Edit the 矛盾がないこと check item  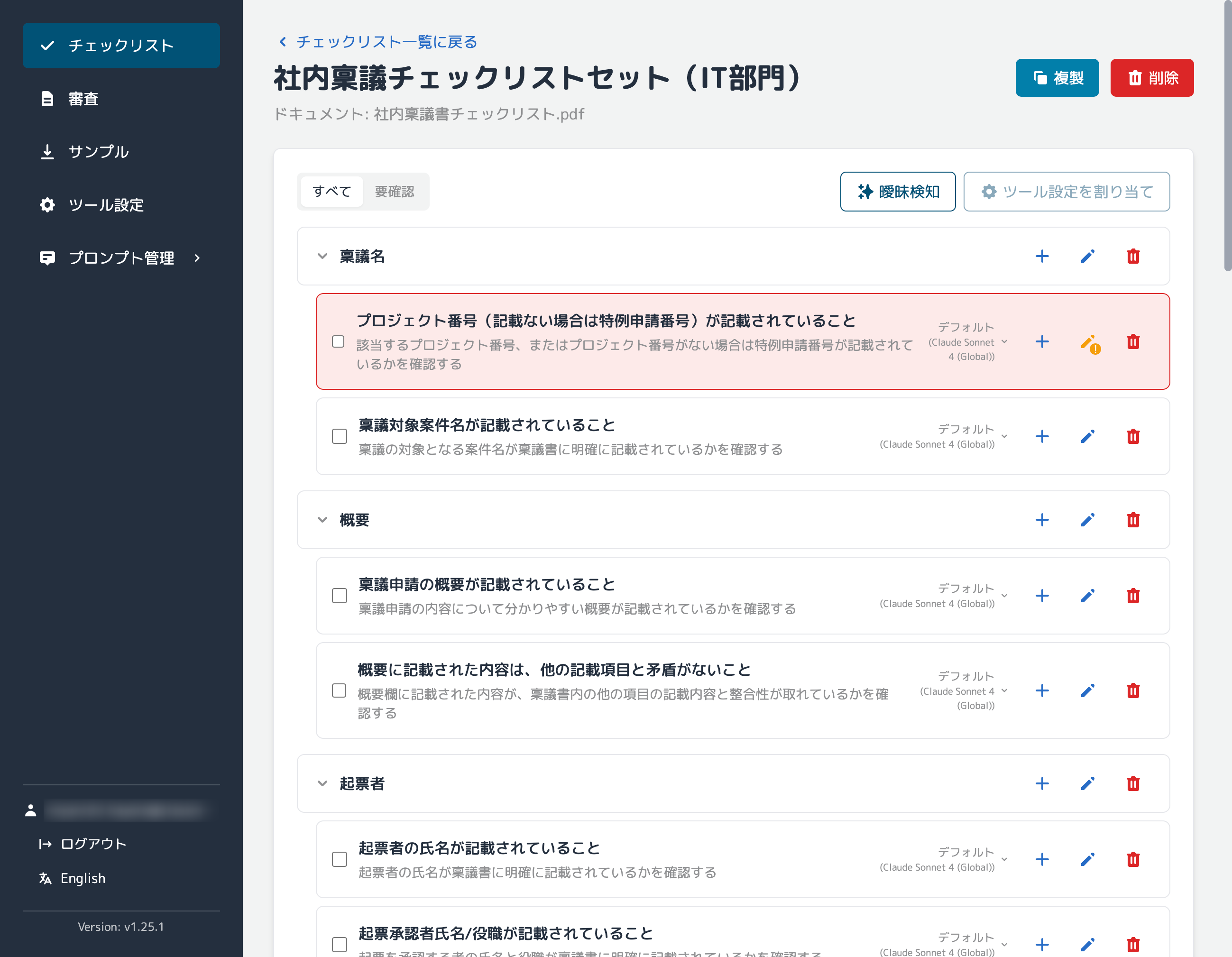[x=1087, y=690]
